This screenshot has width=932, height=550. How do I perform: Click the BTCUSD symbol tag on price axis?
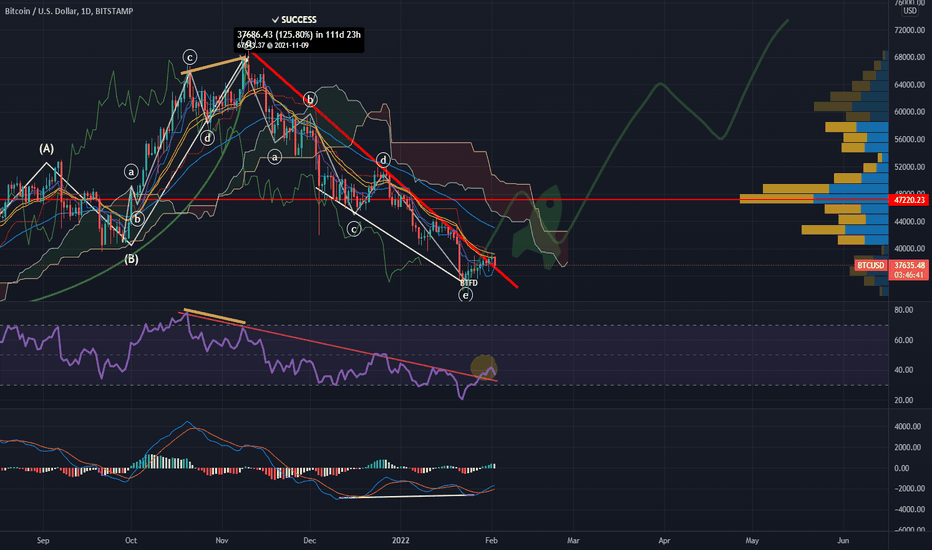click(x=871, y=265)
